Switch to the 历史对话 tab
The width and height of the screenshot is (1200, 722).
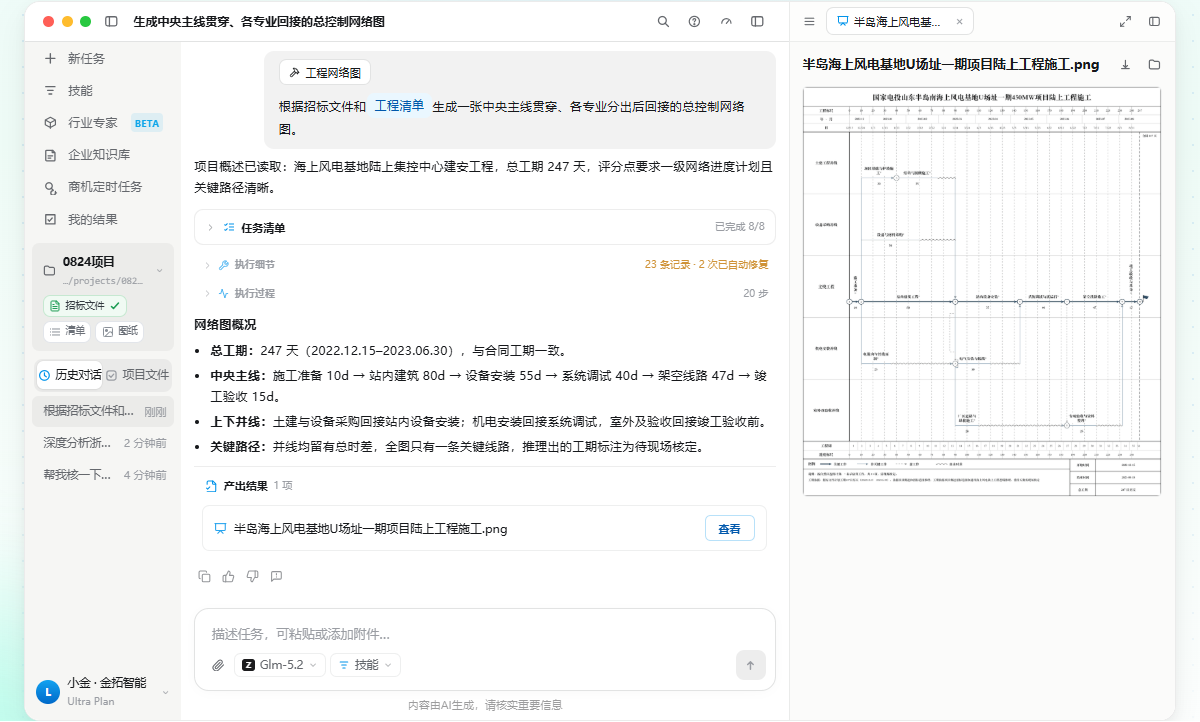click(x=70, y=375)
